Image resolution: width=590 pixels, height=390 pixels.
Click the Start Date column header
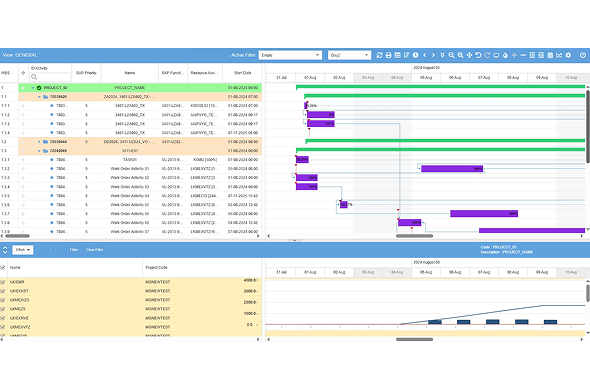[x=243, y=73]
